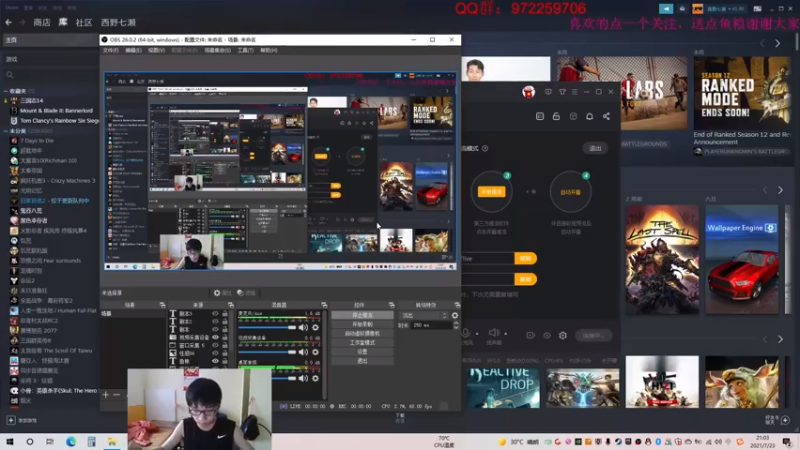This screenshot has height=450, width=800.
Task: Click 开始录制 button in OBS controls
Action: click(362, 324)
